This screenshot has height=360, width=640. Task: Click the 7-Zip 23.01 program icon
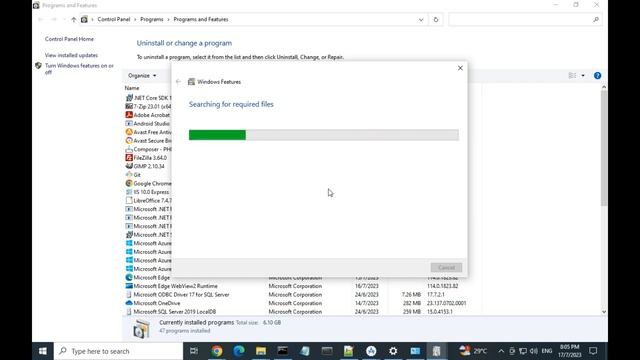[x=129, y=106]
